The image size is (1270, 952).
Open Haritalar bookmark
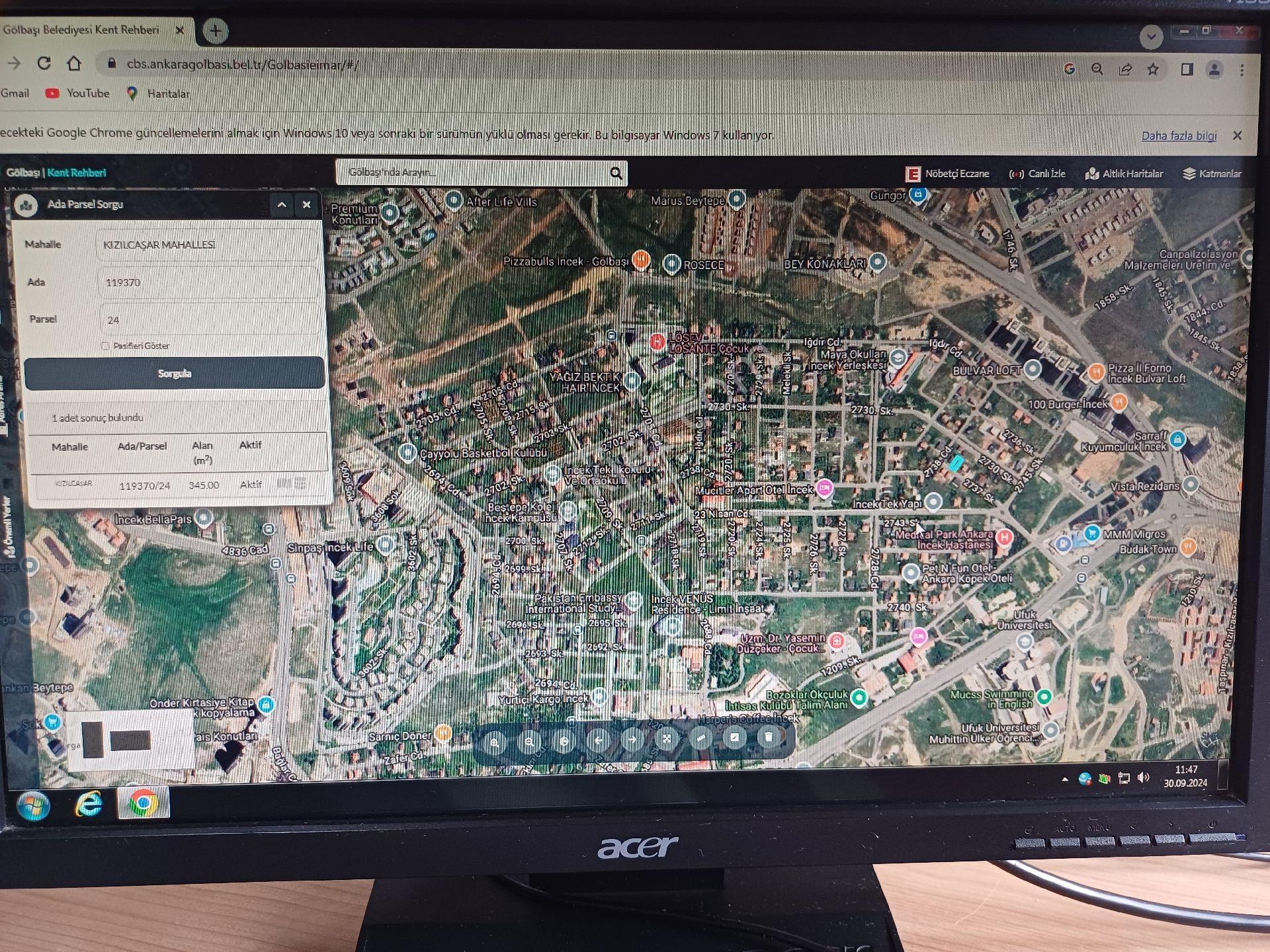tap(159, 94)
